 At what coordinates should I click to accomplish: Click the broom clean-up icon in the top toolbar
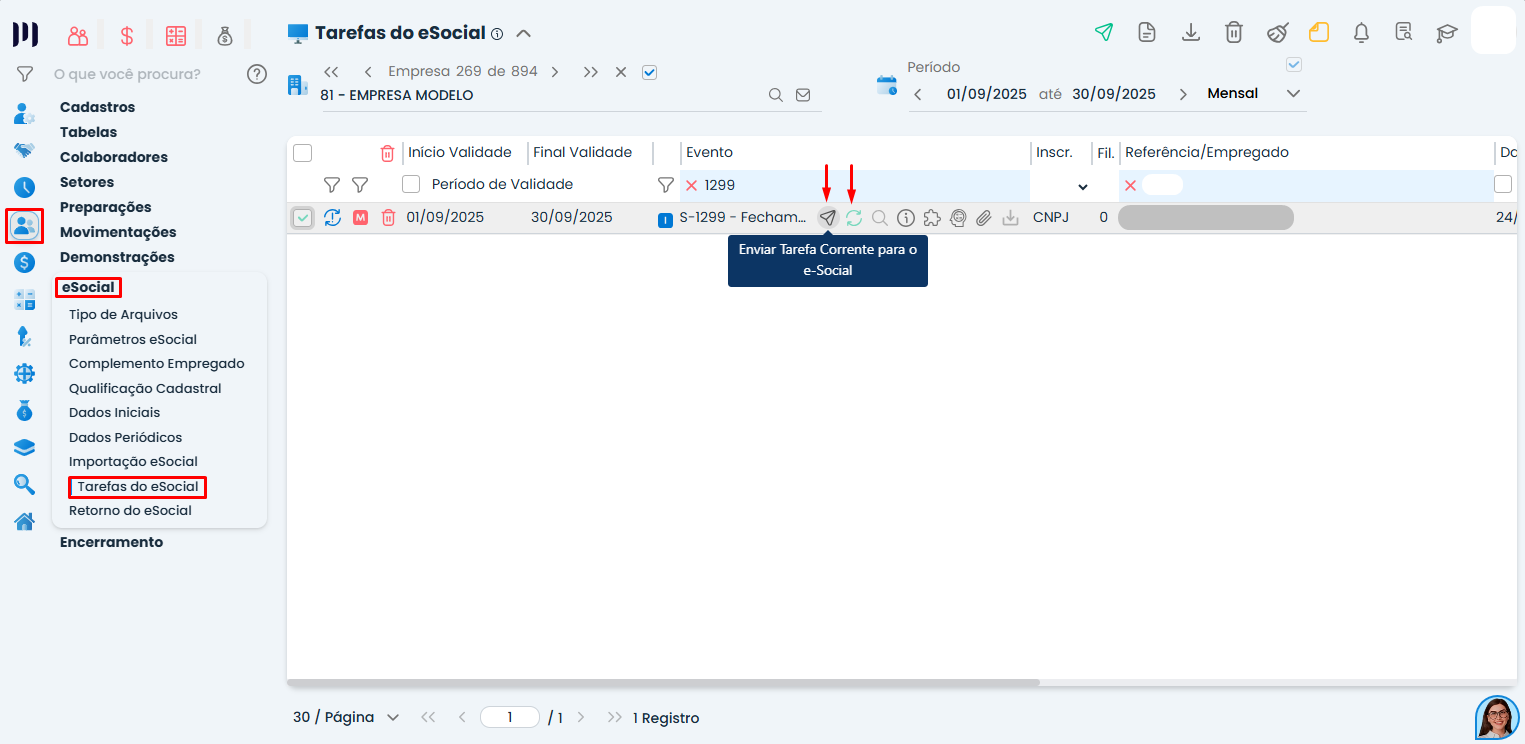click(x=1277, y=32)
